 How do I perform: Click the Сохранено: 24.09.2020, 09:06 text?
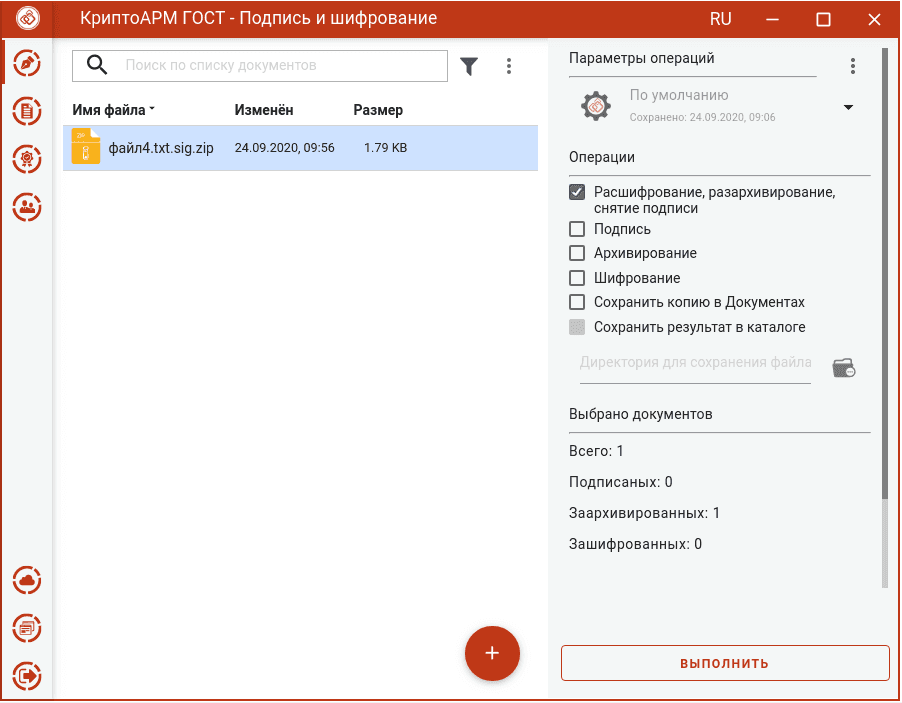coord(702,117)
